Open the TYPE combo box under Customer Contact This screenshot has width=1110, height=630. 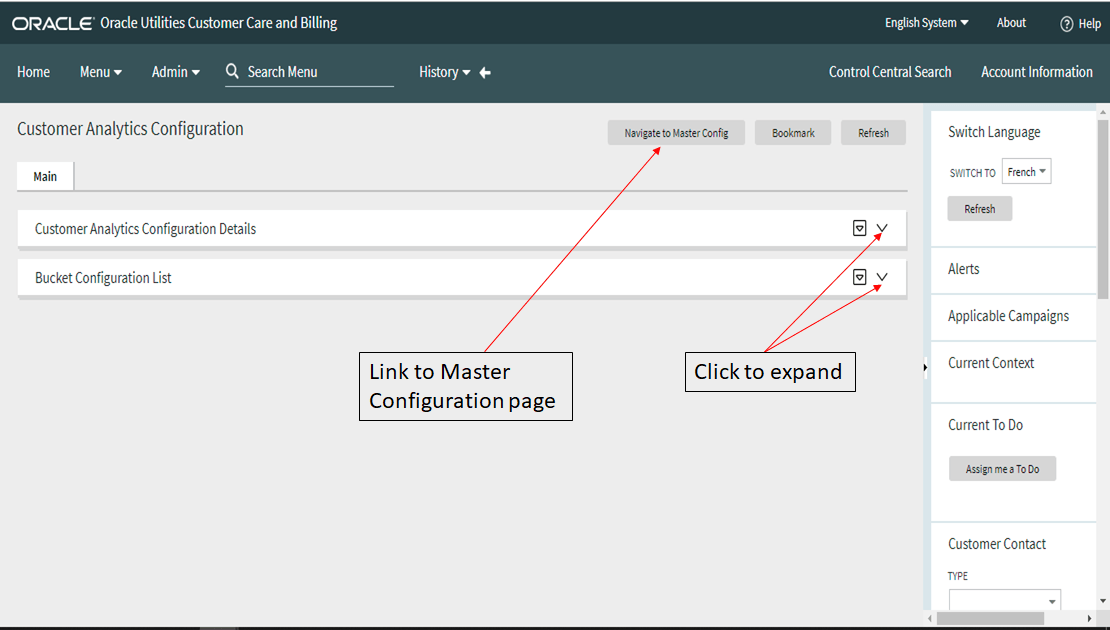(1004, 598)
